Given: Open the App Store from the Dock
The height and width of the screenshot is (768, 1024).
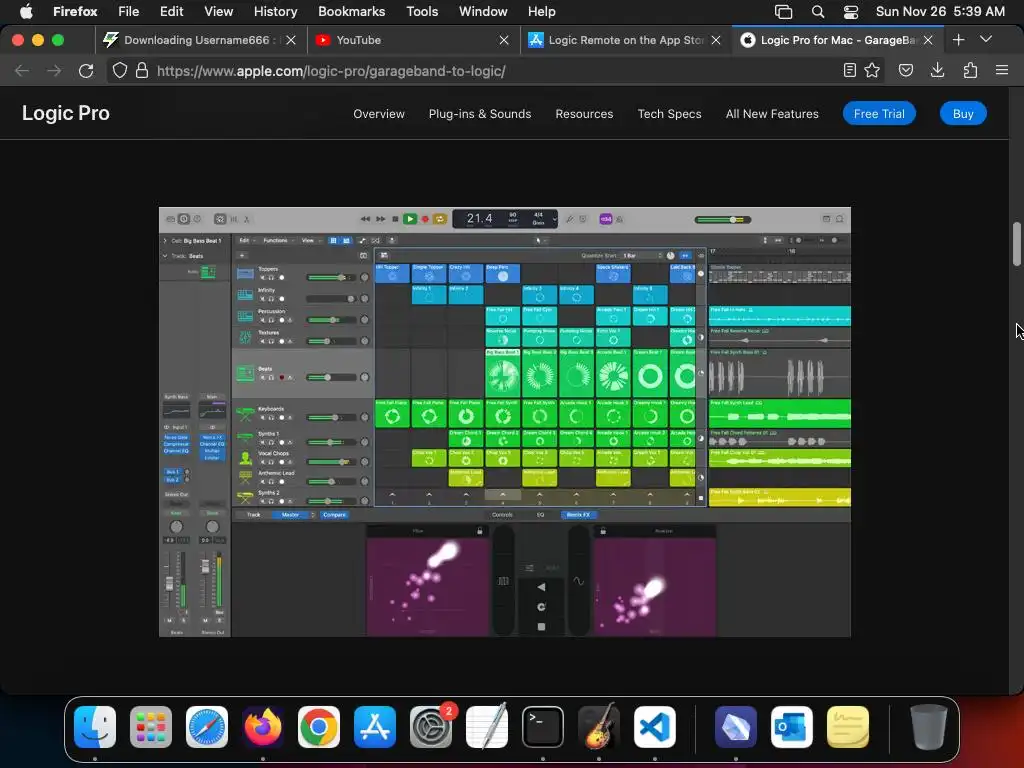Looking at the screenshot, I should coord(375,727).
